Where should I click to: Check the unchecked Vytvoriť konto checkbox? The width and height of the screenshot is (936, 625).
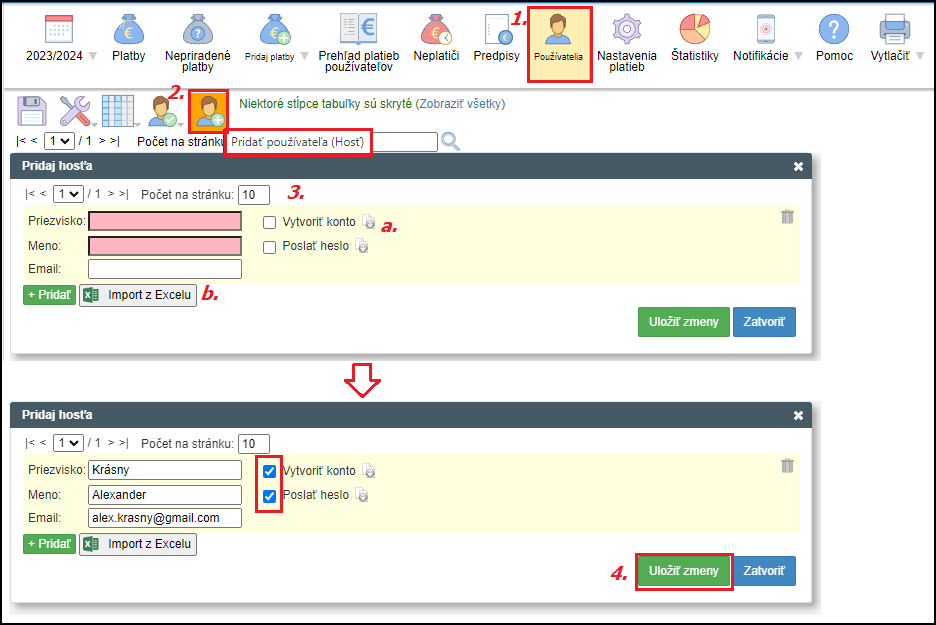point(269,223)
